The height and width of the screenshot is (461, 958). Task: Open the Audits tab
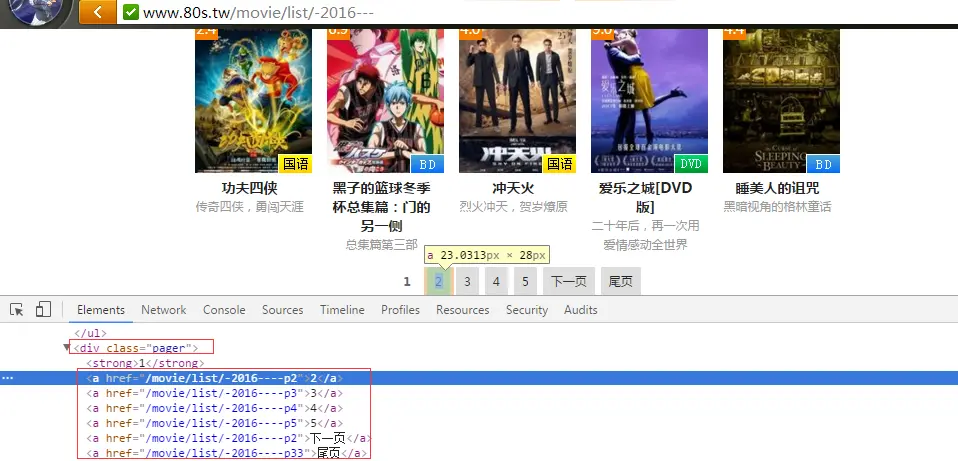(x=580, y=310)
